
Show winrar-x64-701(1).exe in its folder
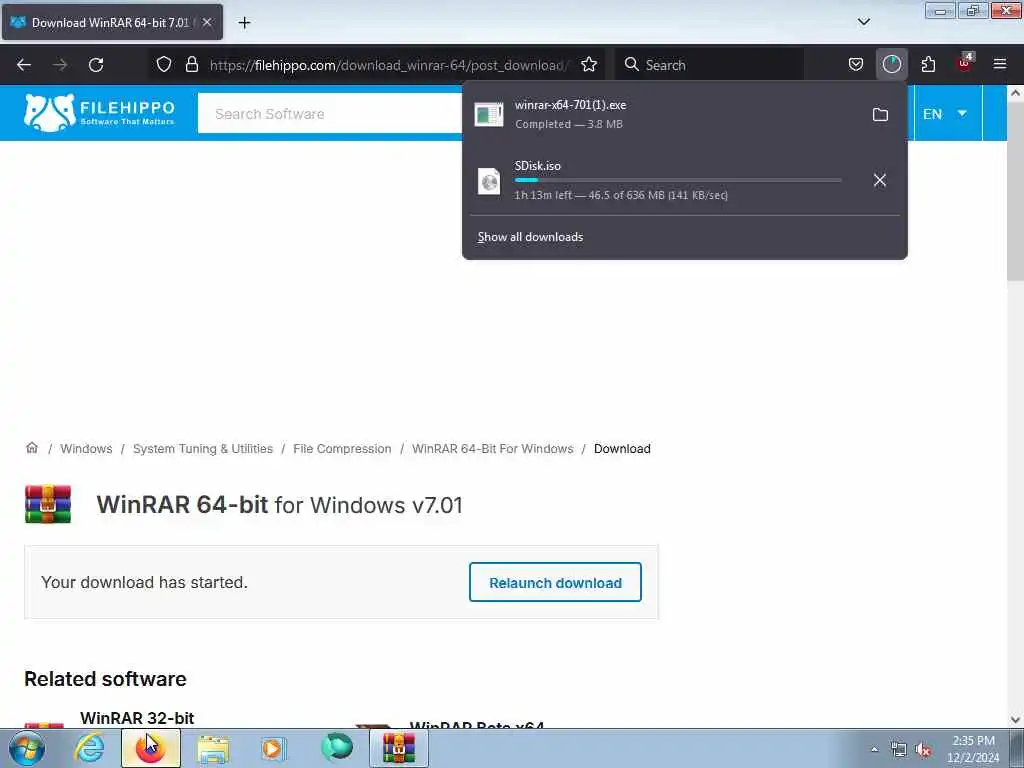click(880, 115)
